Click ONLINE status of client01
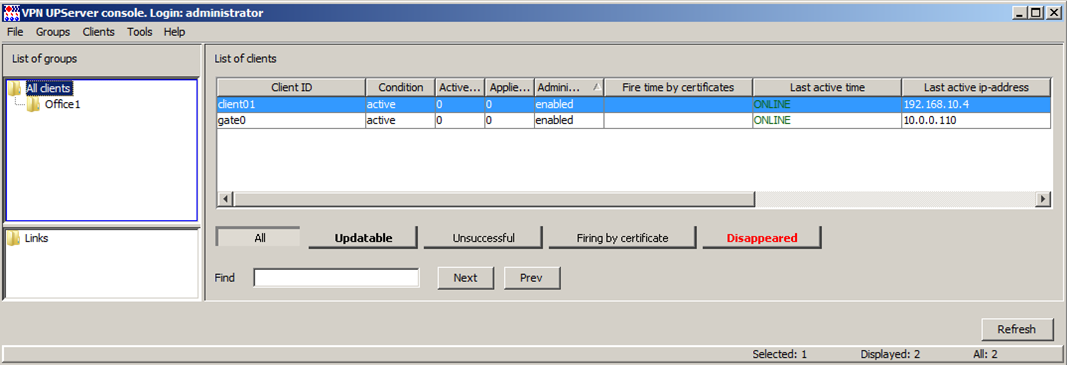The width and height of the screenshot is (1067, 365). click(772, 104)
